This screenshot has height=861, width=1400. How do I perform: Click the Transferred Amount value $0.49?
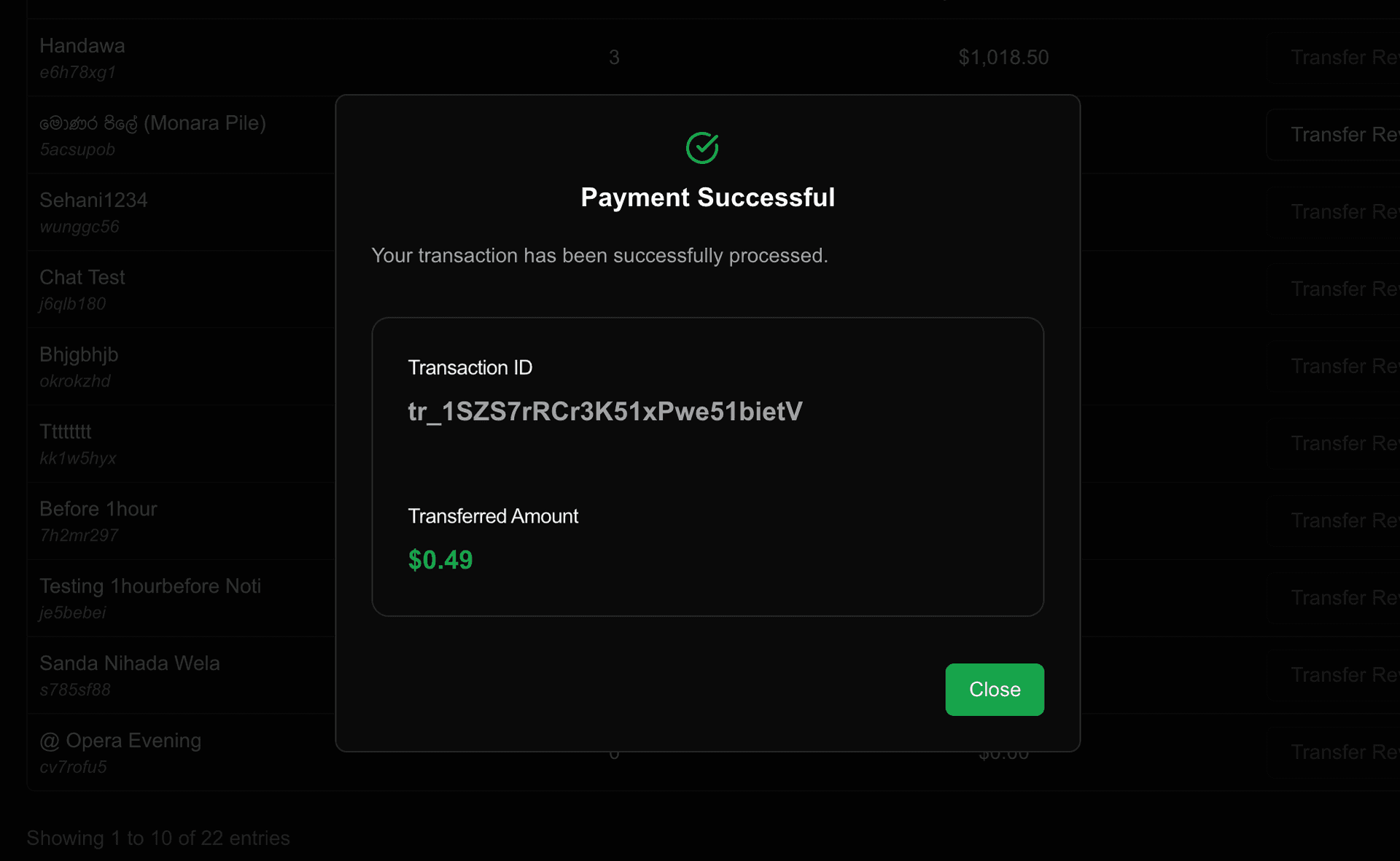(x=440, y=560)
